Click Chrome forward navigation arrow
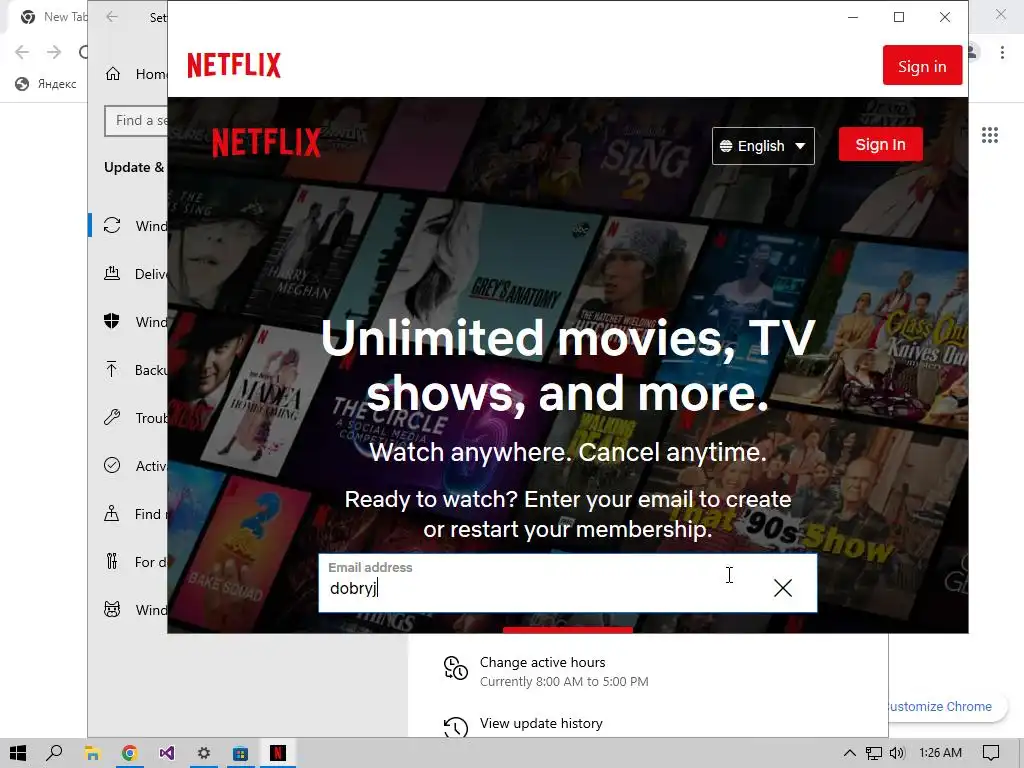1024x768 pixels. click(54, 52)
